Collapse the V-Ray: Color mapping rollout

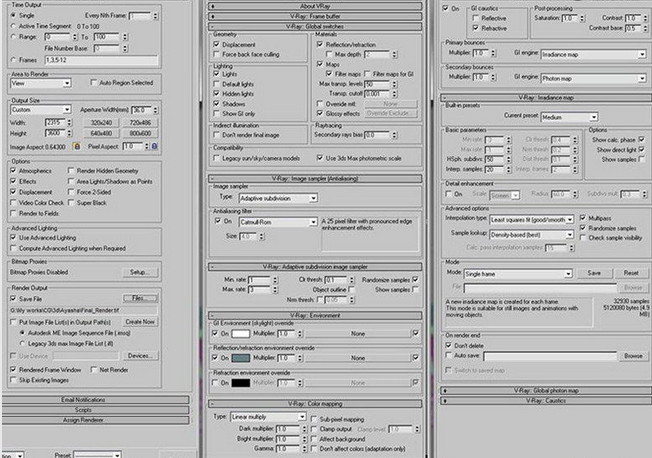pyautogui.click(x=315, y=404)
